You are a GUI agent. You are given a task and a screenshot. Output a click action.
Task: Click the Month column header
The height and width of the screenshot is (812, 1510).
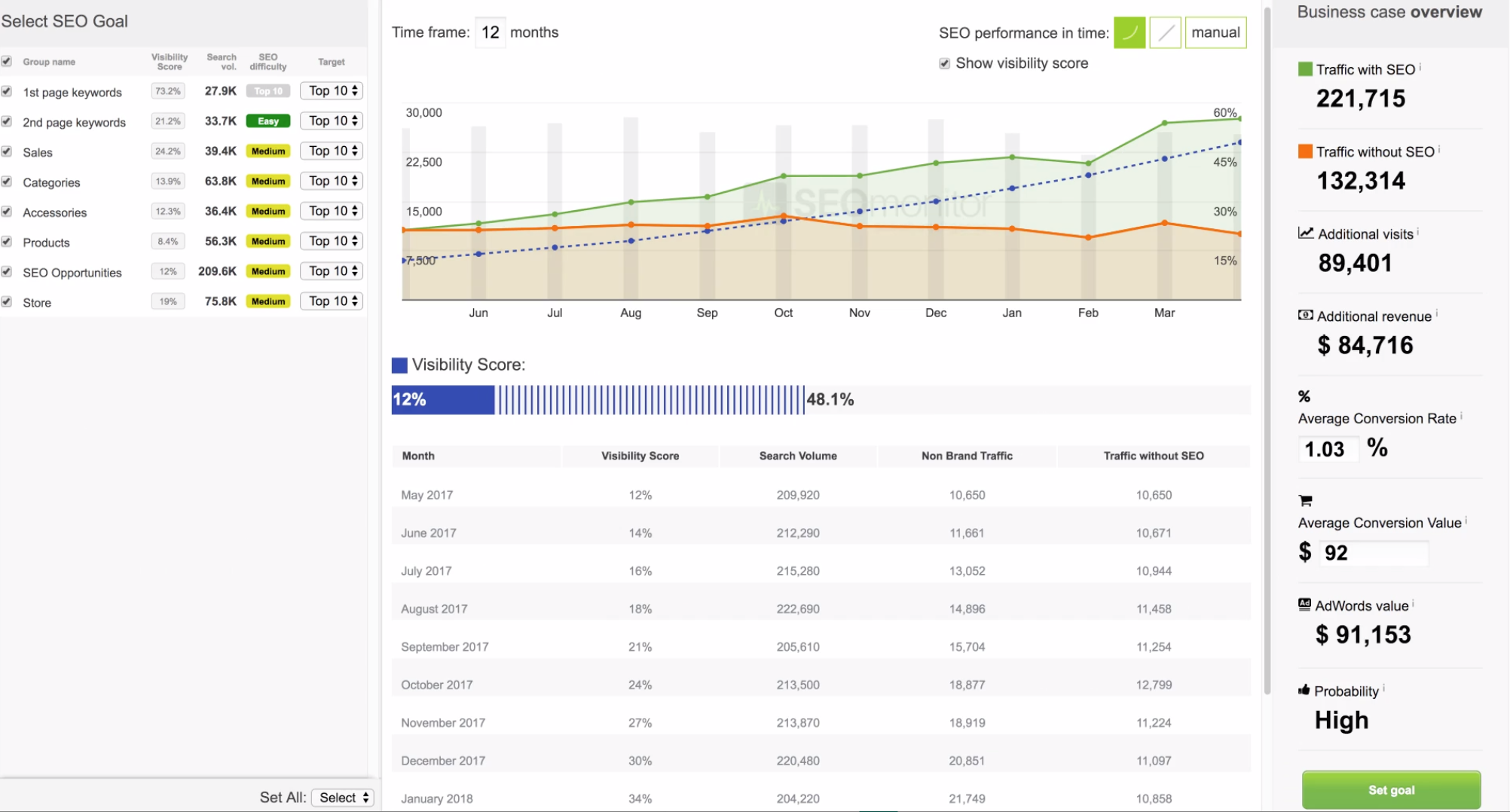point(418,456)
